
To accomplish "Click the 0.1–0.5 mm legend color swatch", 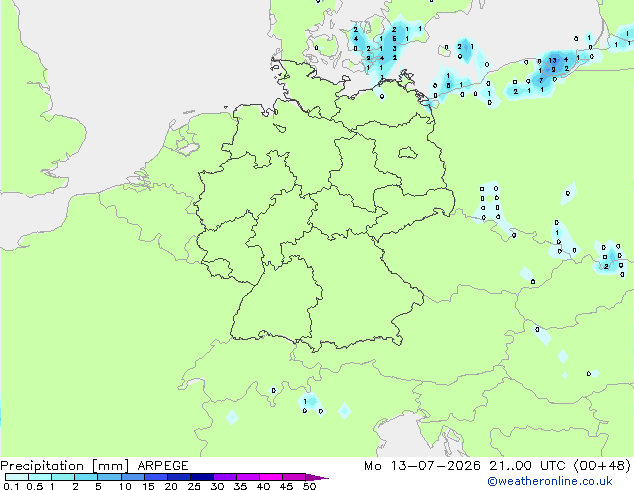I will [x=17, y=477].
